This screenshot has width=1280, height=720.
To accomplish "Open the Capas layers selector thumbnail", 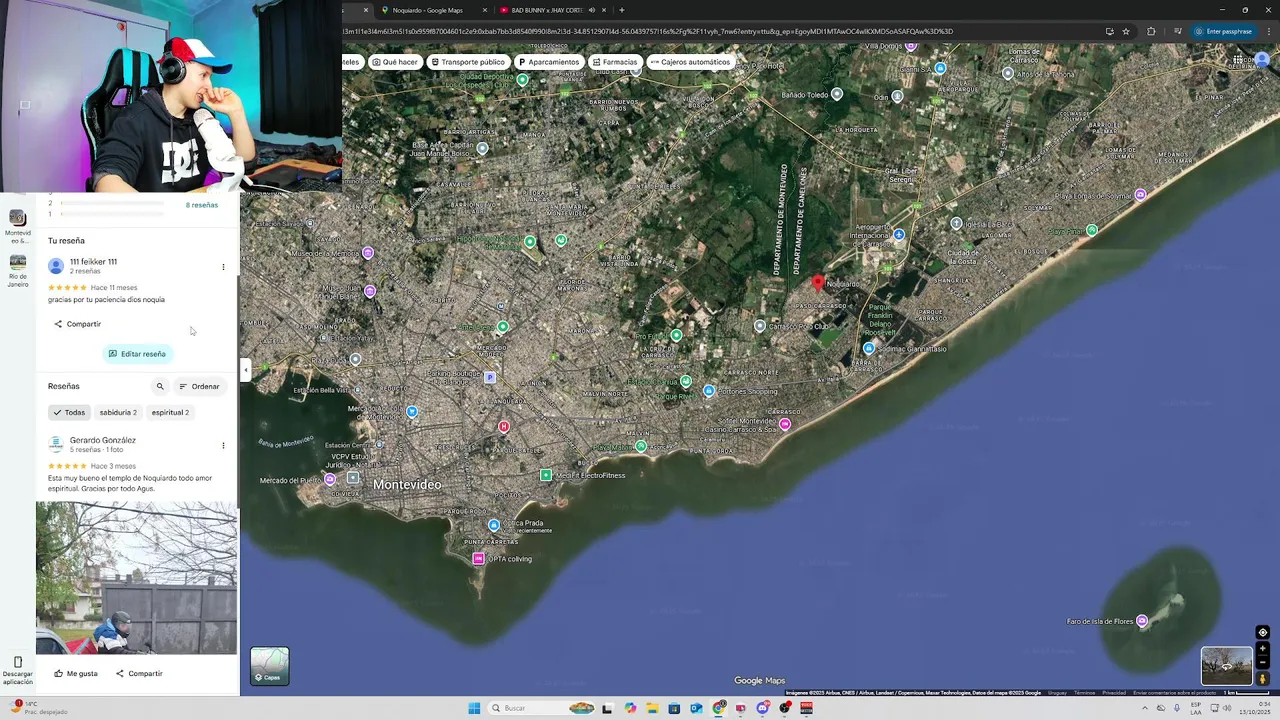I will [x=269, y=666].
